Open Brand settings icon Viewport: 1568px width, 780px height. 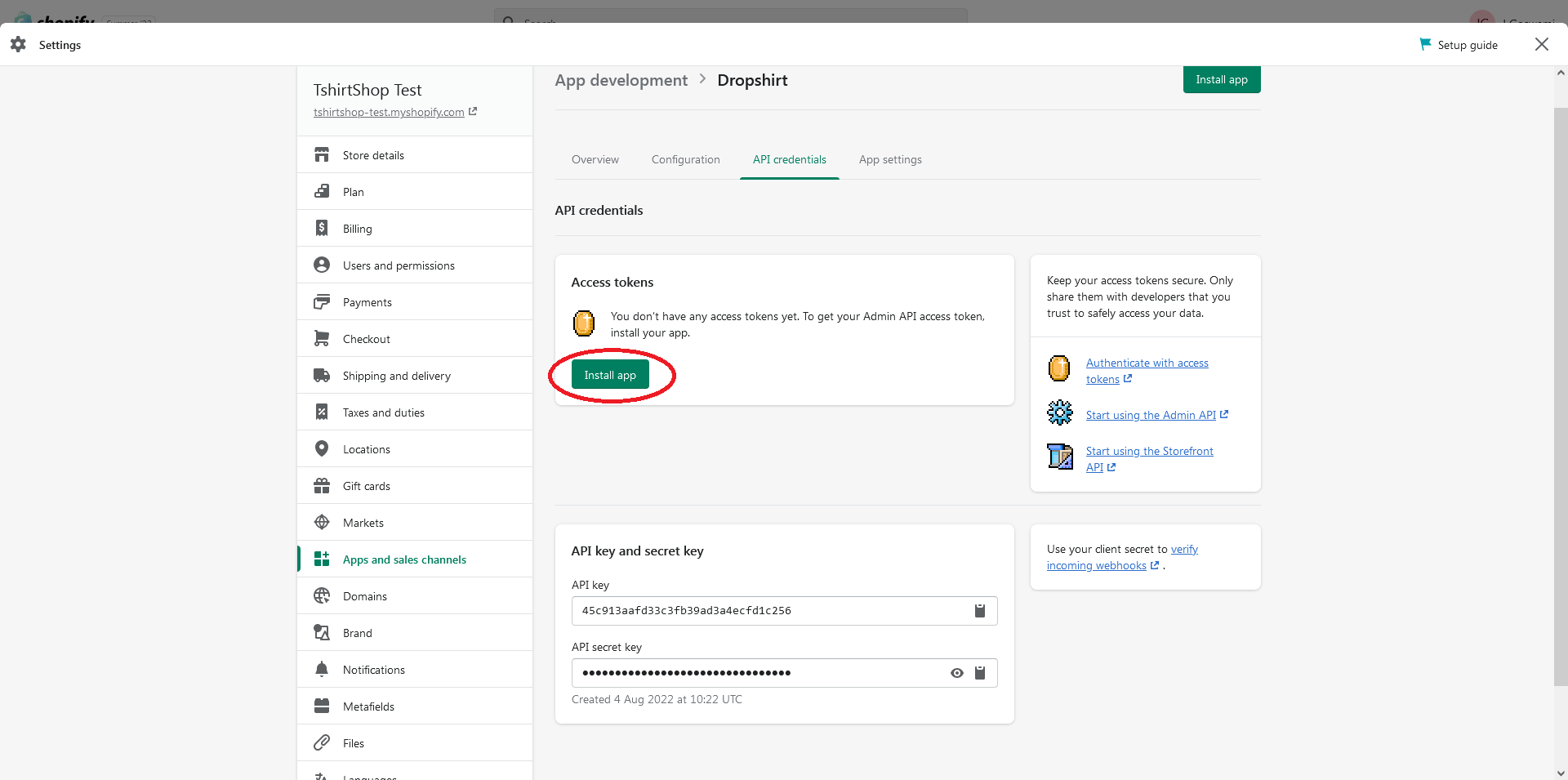pos(322,633)
